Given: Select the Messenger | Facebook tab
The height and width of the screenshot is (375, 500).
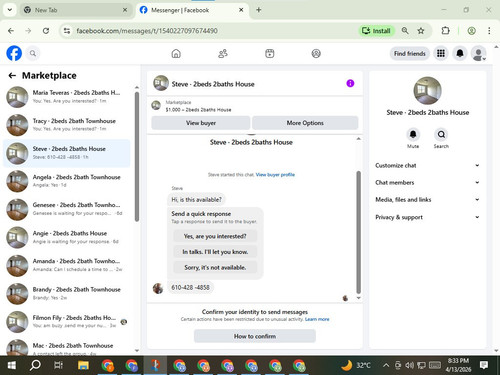Looking at the screenshot, I should 192,10.
